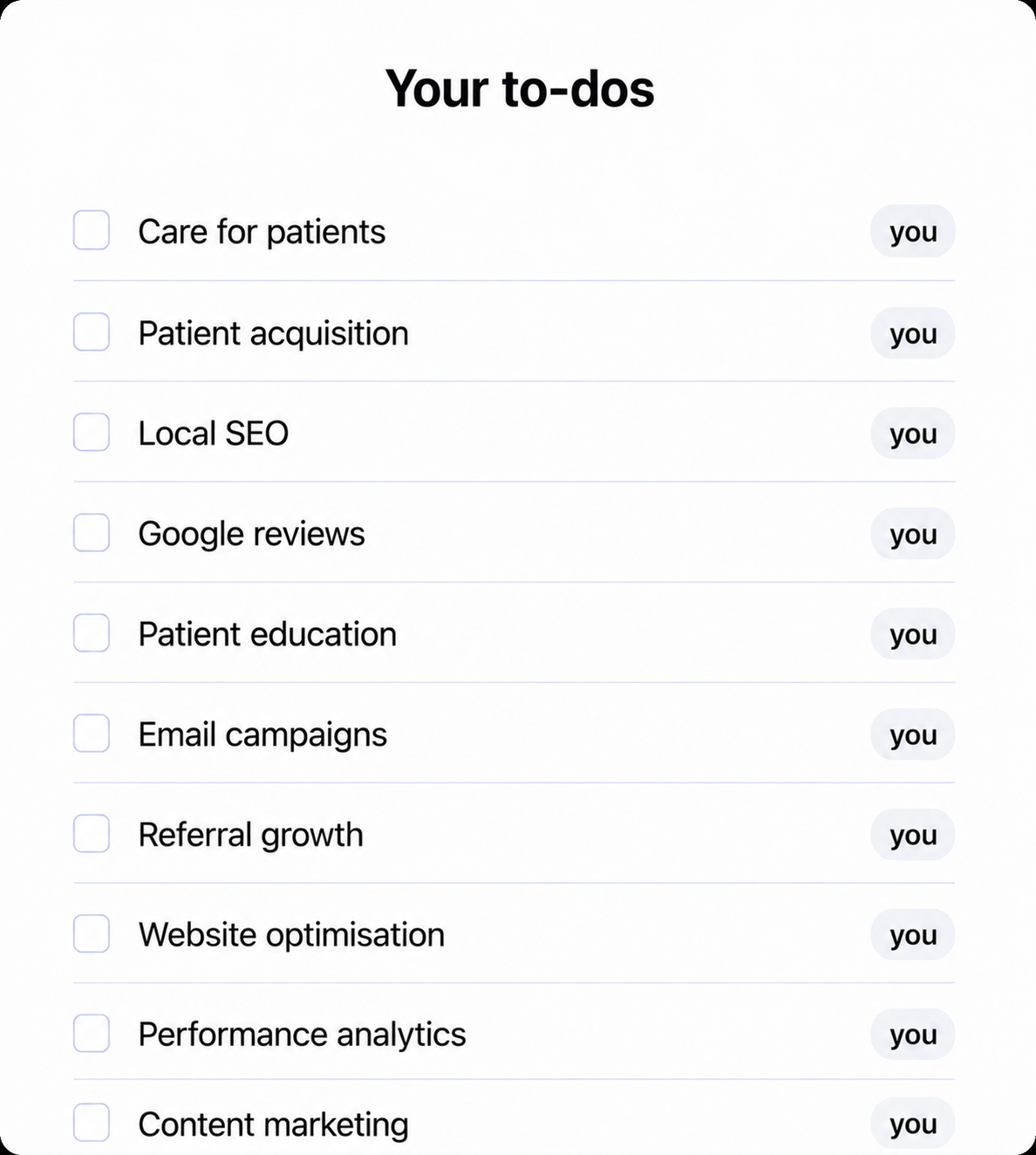
Task: Tick the Patient acquisition checkbox
Action: click(x=92, y=332)
